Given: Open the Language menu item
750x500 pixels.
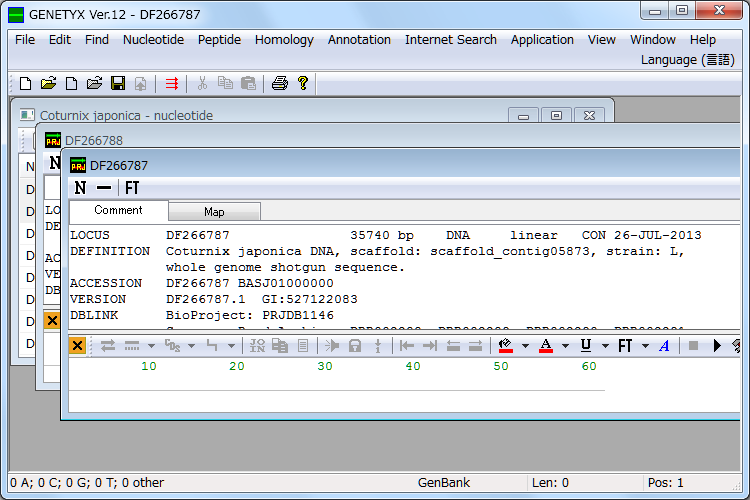Looking at the screenshot, I should 687,60.
